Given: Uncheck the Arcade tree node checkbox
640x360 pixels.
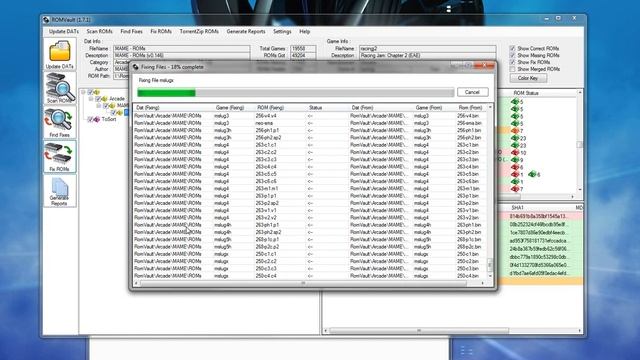Looking at the screenshot, I should 98,99.
